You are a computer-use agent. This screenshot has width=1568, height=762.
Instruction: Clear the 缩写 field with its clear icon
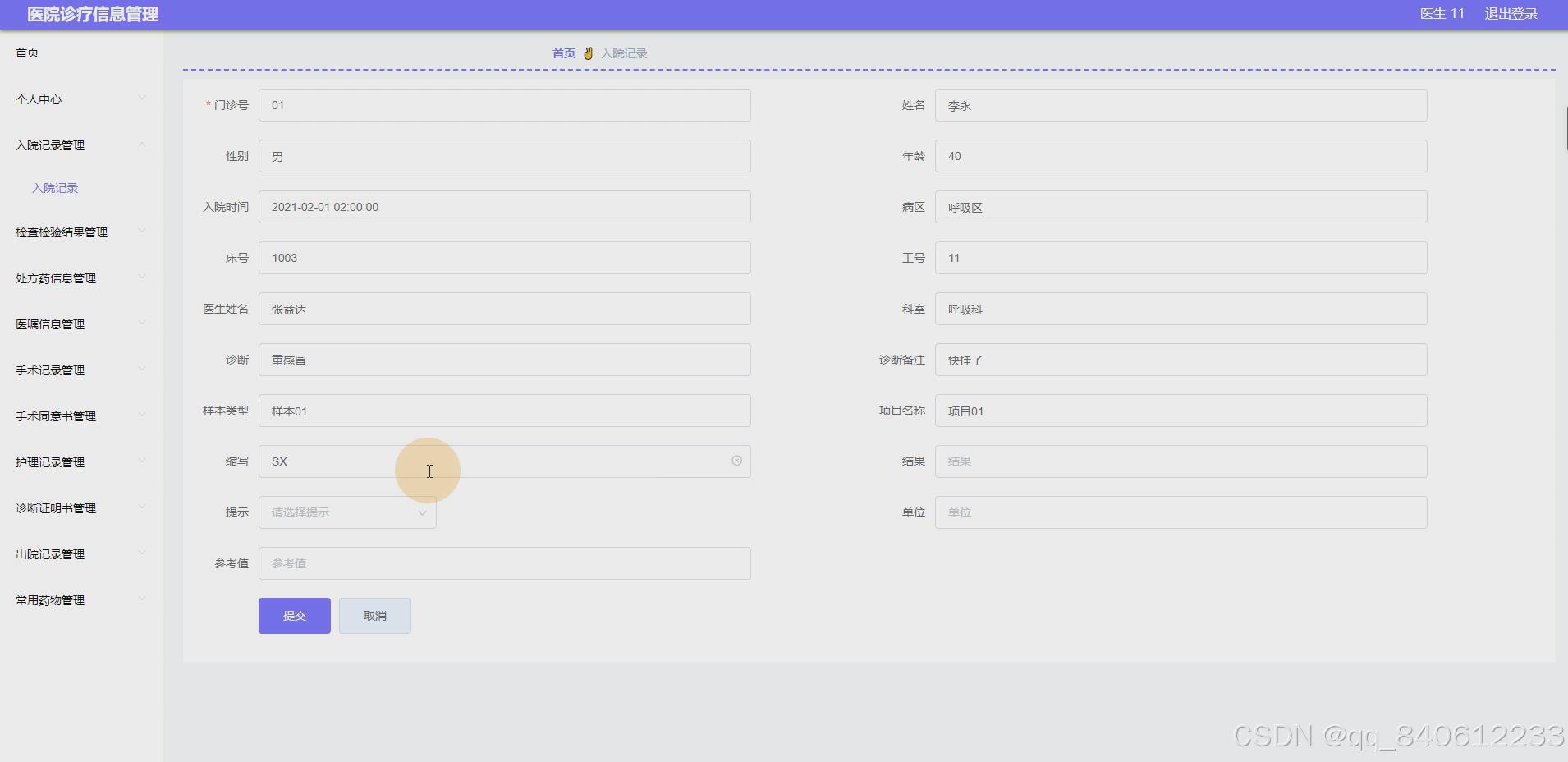point(736,461)
